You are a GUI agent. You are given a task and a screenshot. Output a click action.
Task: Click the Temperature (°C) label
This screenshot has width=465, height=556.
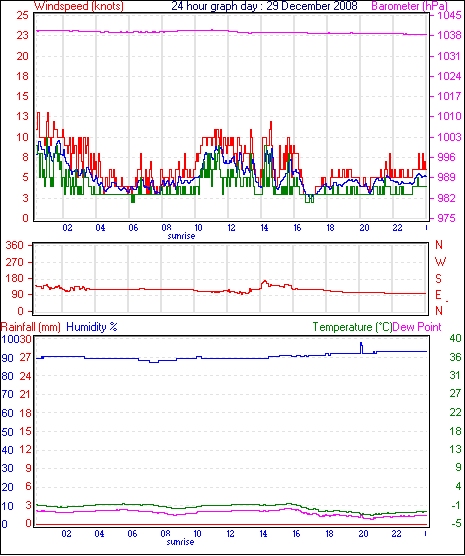coord(352,327)
